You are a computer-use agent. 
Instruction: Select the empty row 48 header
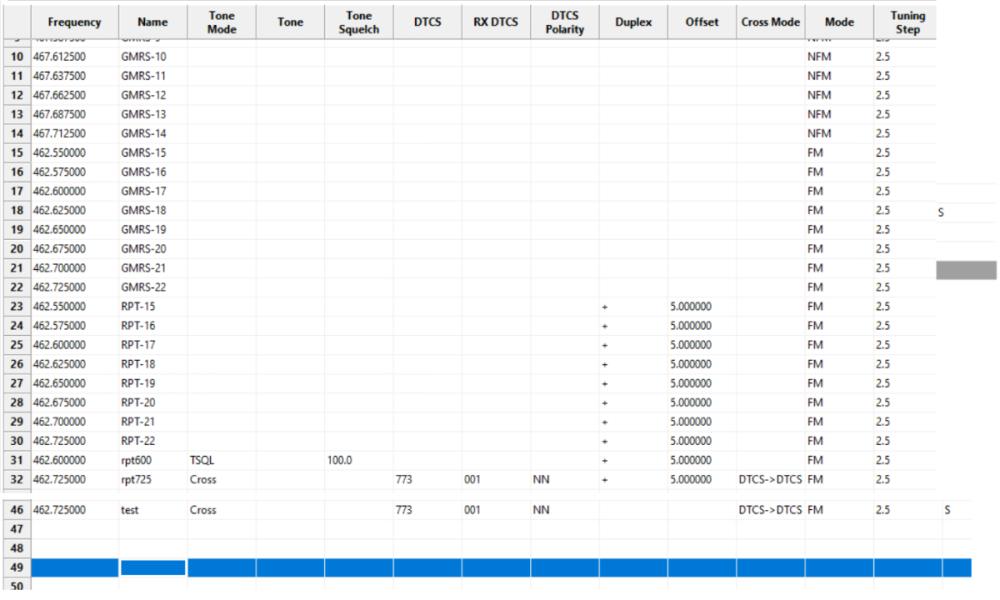coord(16,548)
